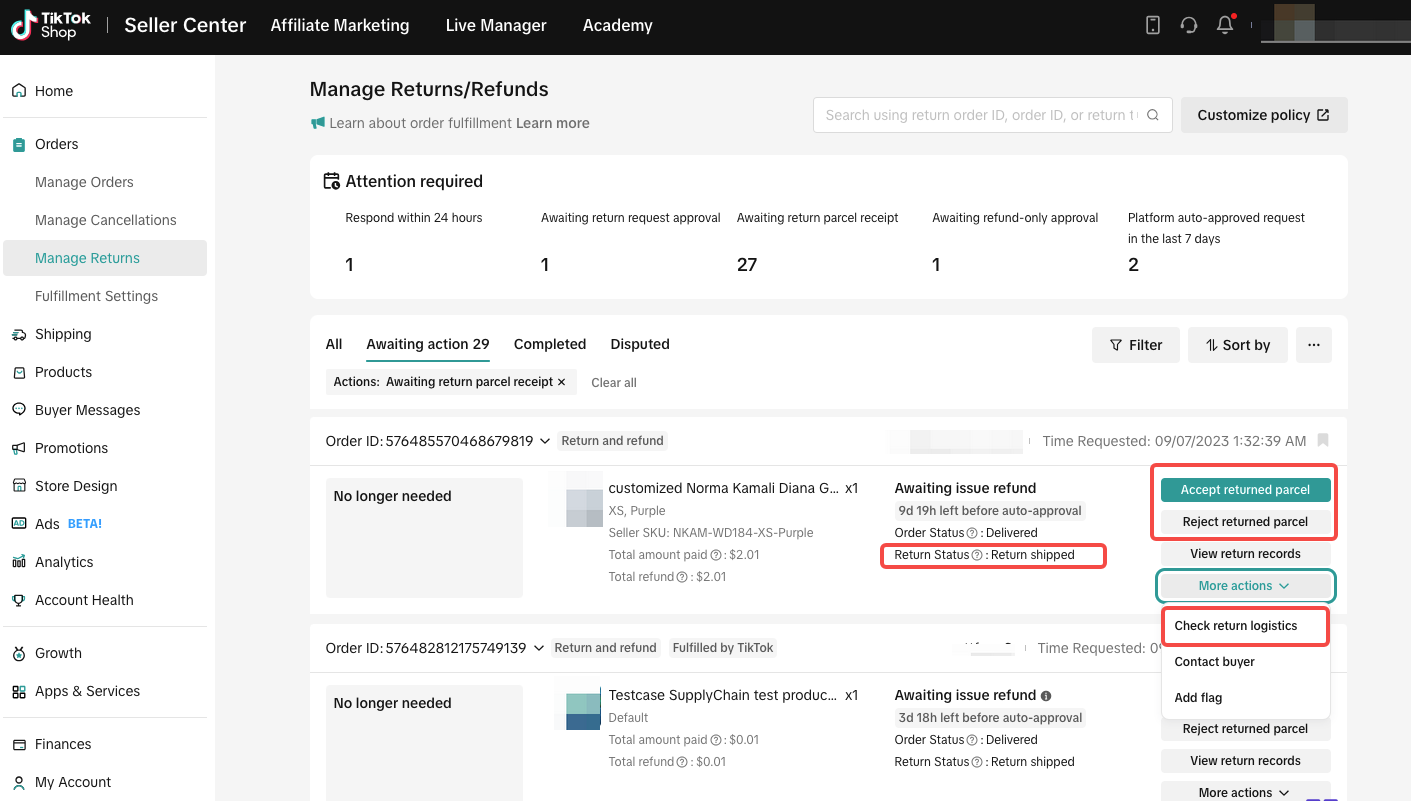Click the return order search field
This screenshot has width=1411, height=801.
980,115
